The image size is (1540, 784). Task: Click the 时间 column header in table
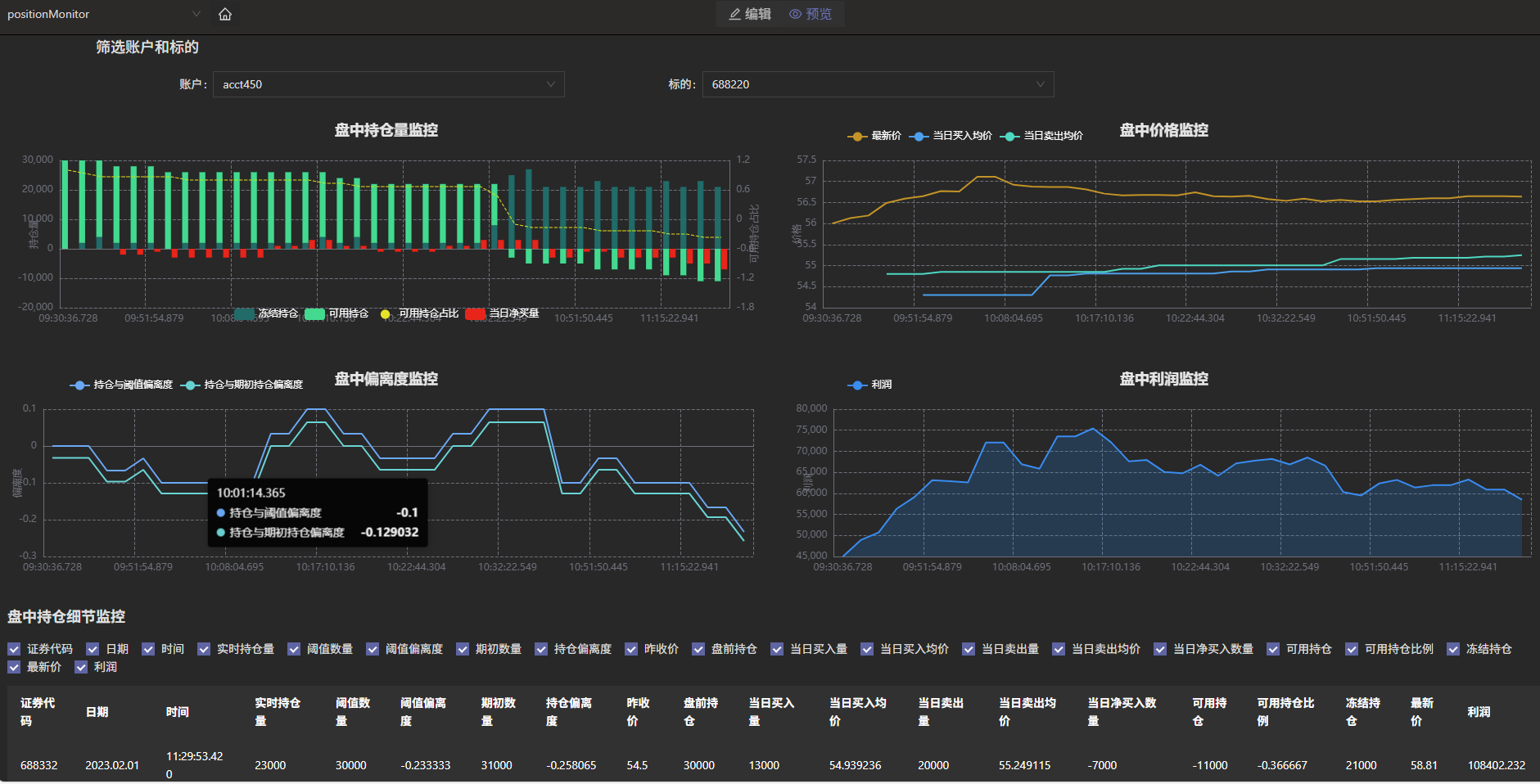178,712
